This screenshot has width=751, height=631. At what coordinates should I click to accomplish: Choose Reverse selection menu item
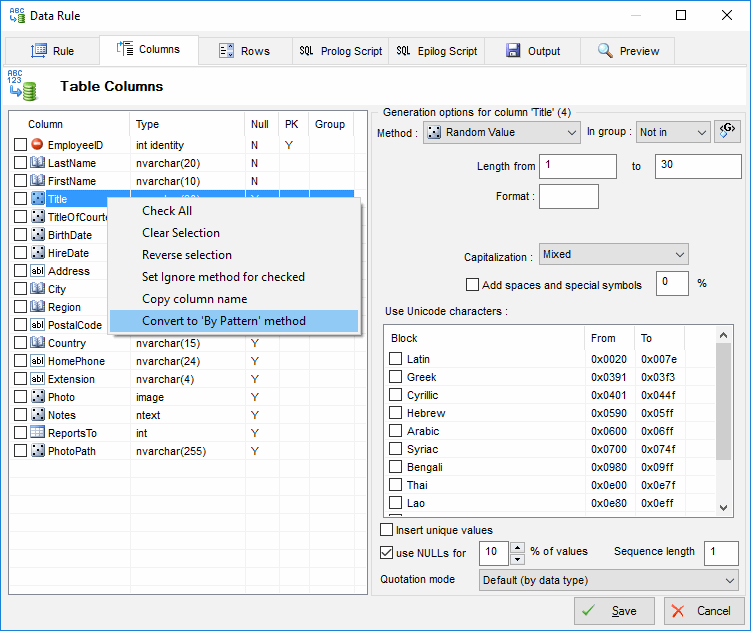234,255
